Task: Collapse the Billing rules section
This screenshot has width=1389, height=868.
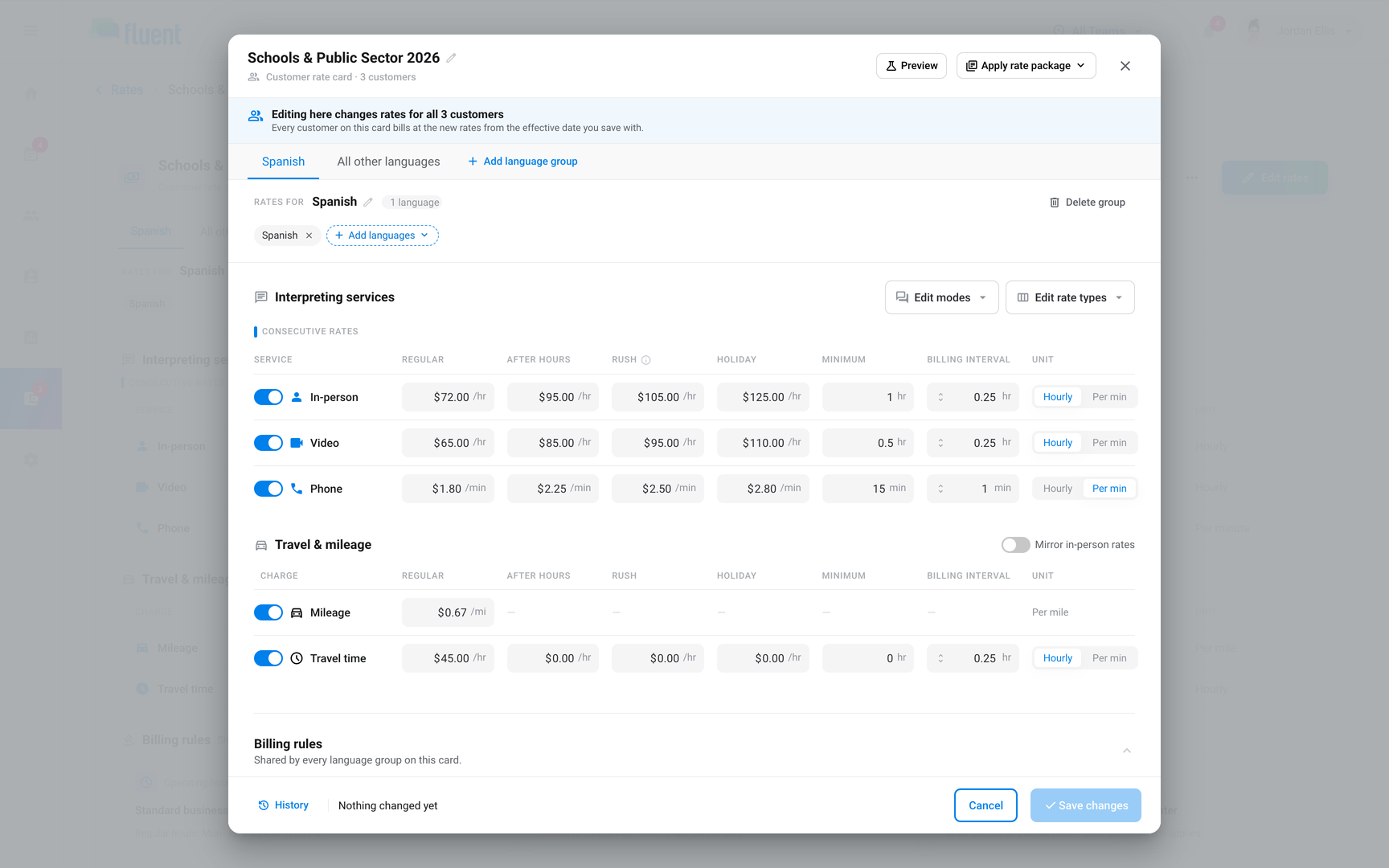Action: [x=1127, y=751]
